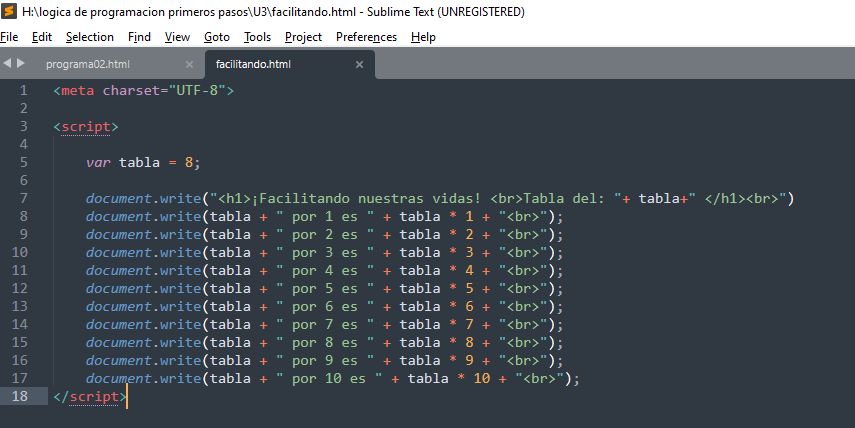Click the Sublime Text app icon in title bar
855x428 pixels.
[x=9, y=11]
